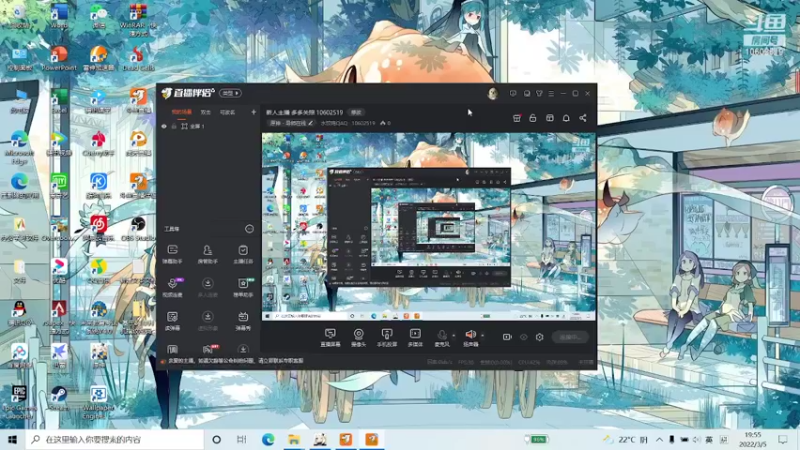
Task: Open the Windows Start menu
Action: [x=12, y=439]
